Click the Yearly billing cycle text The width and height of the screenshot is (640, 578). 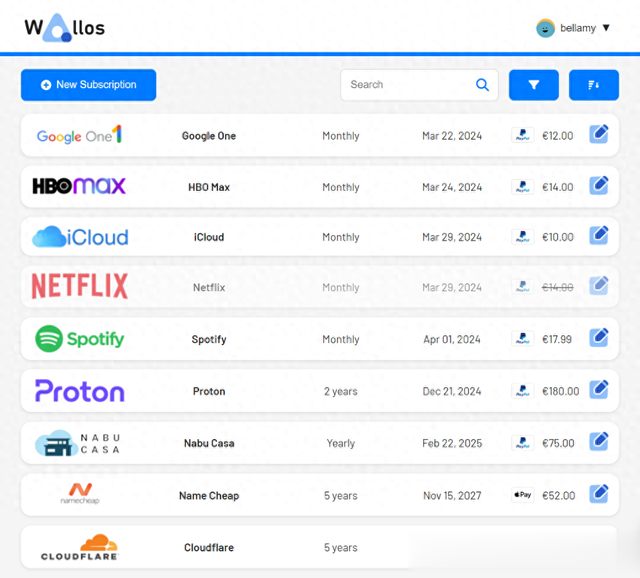pos(341,443)
